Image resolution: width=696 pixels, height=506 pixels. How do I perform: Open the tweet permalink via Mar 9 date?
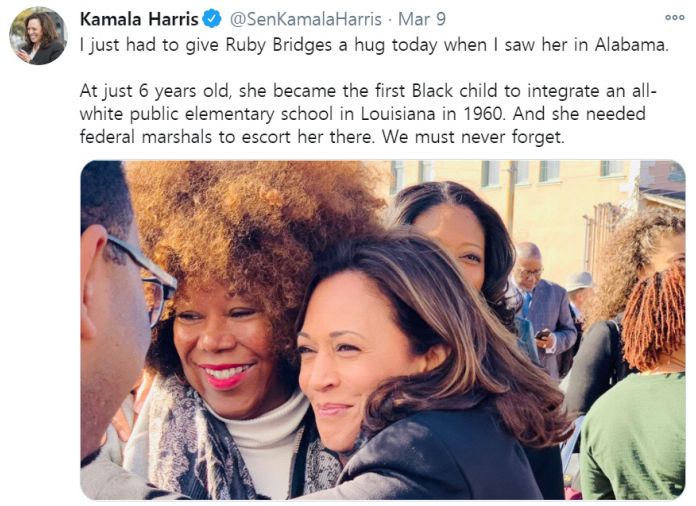coord(422,19)
